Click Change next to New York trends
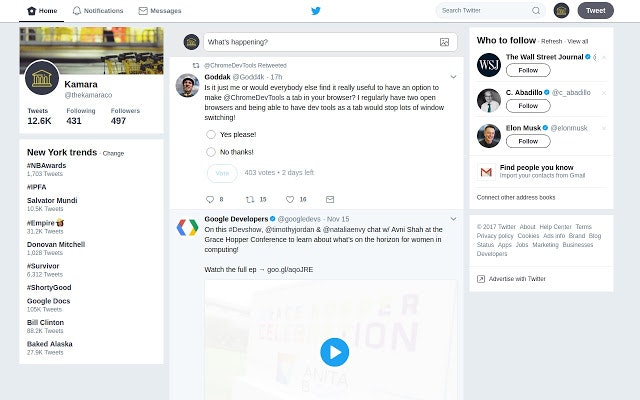 (x=113, y=153)
